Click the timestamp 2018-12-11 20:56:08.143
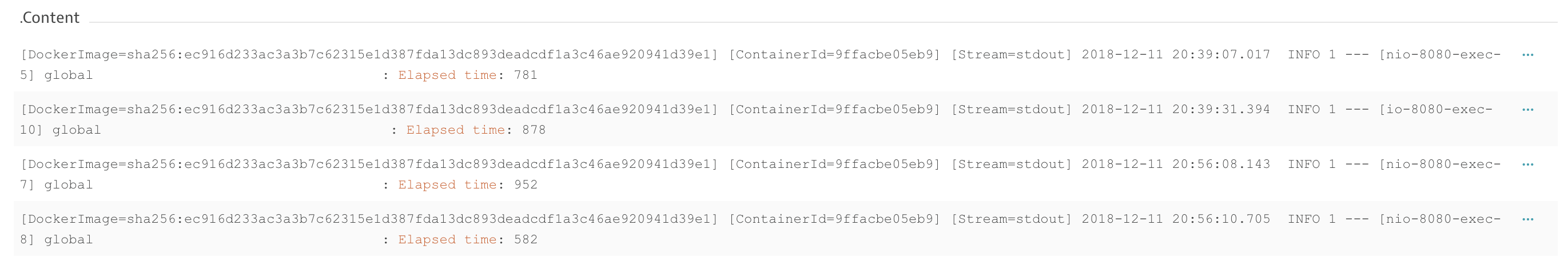1568x257 pixels. click(x=1175, y=164)
